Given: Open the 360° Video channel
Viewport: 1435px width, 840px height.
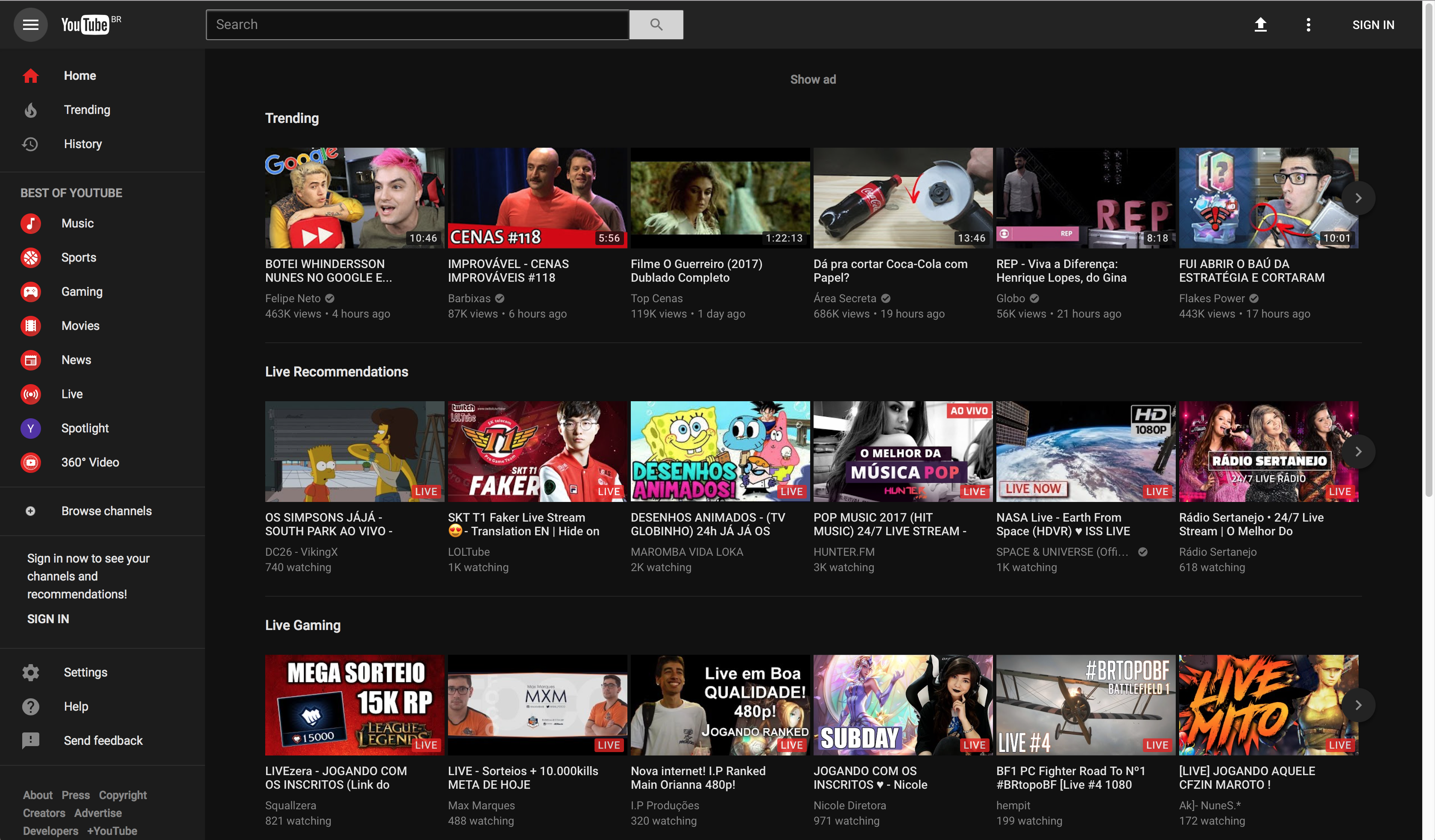Looking at the screenshot, I should click(90, 462).
